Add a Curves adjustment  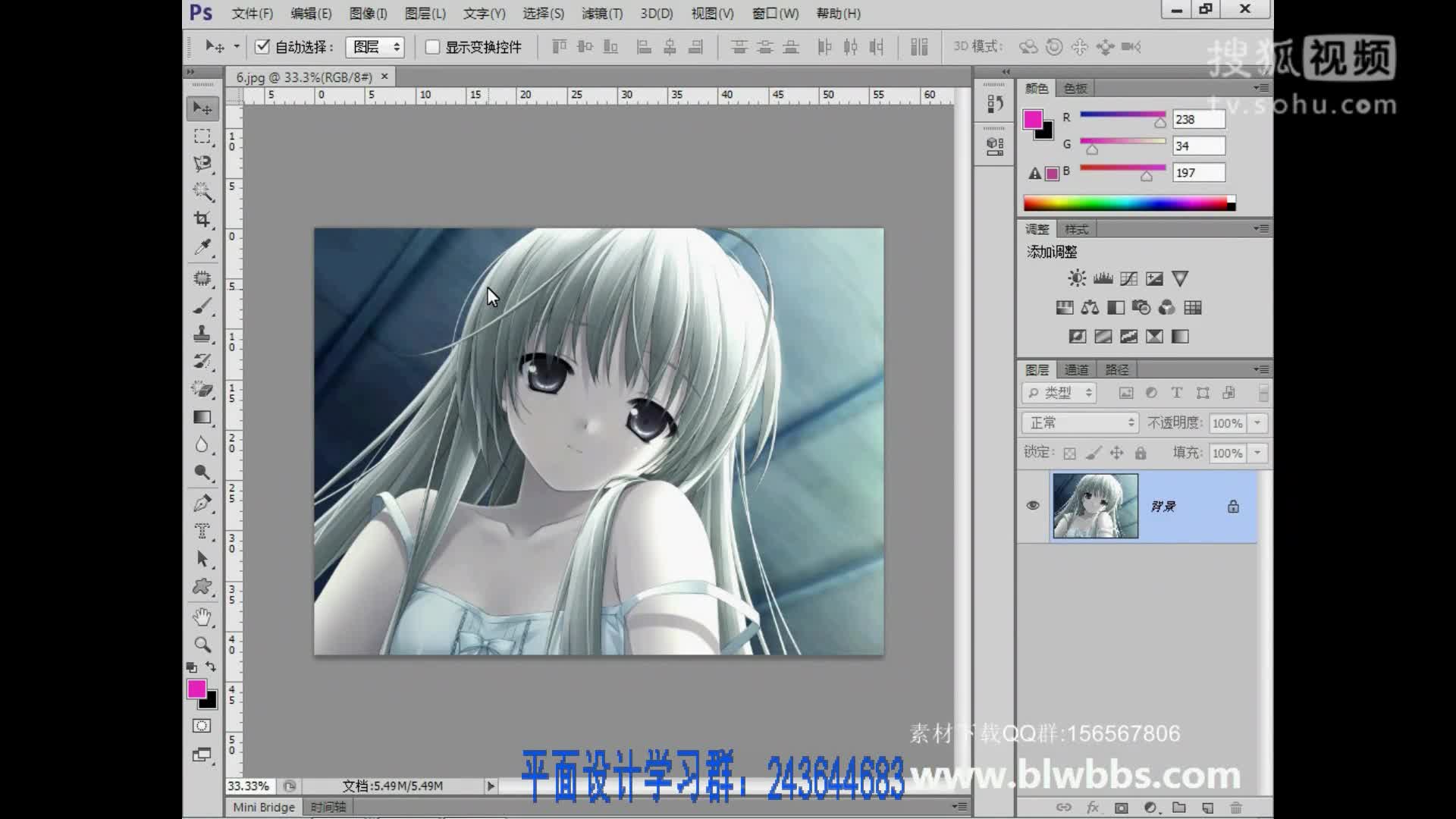tap(1128, 278)
